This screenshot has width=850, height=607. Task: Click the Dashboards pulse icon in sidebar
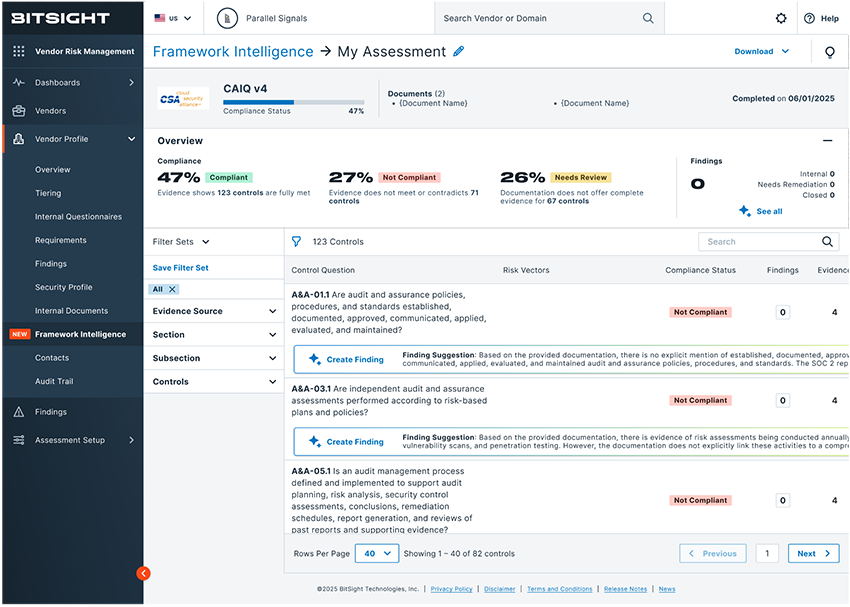pos(18,82)
